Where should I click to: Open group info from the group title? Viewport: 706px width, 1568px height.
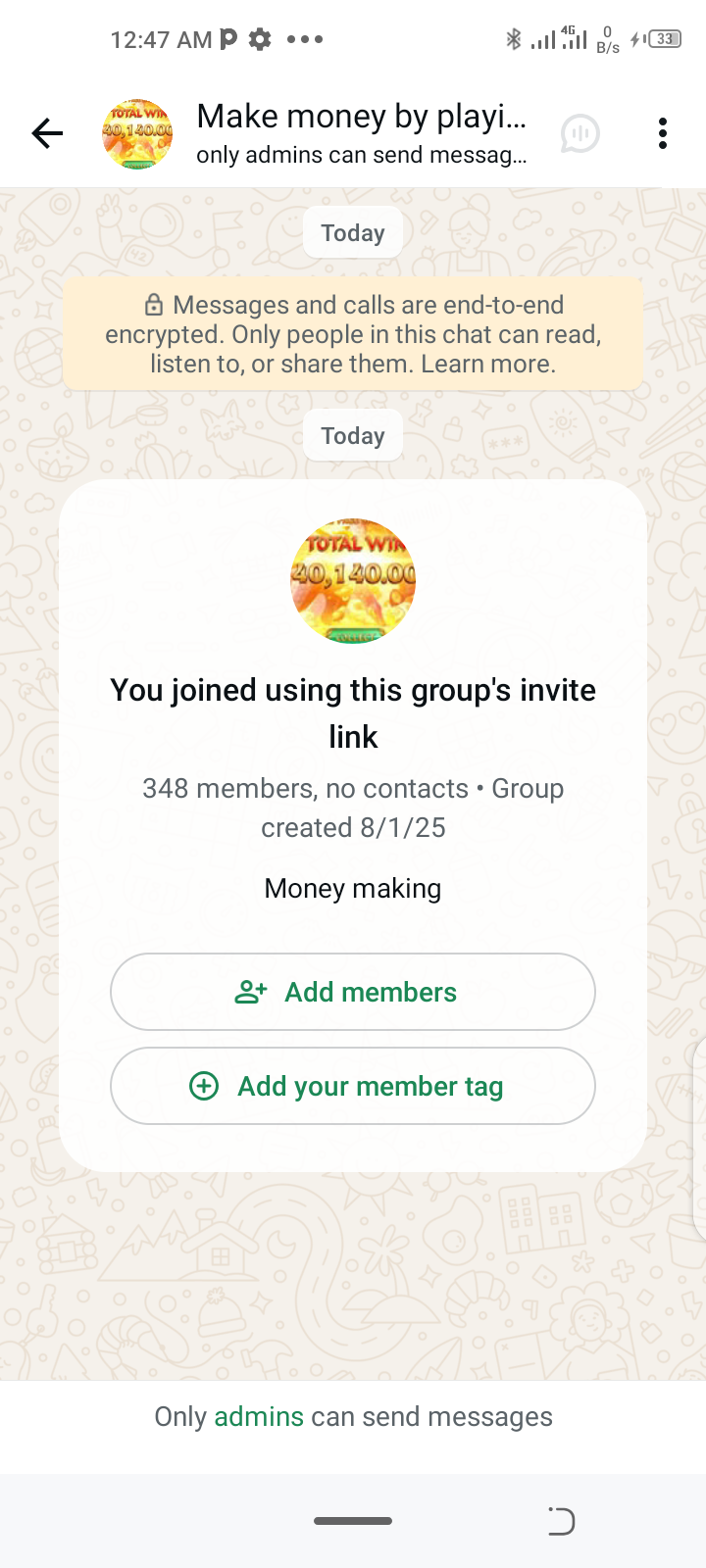coord(361,117)
